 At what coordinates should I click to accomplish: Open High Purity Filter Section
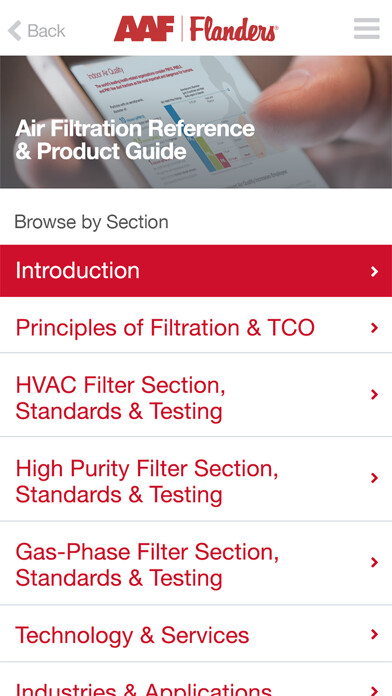(196, 479)
